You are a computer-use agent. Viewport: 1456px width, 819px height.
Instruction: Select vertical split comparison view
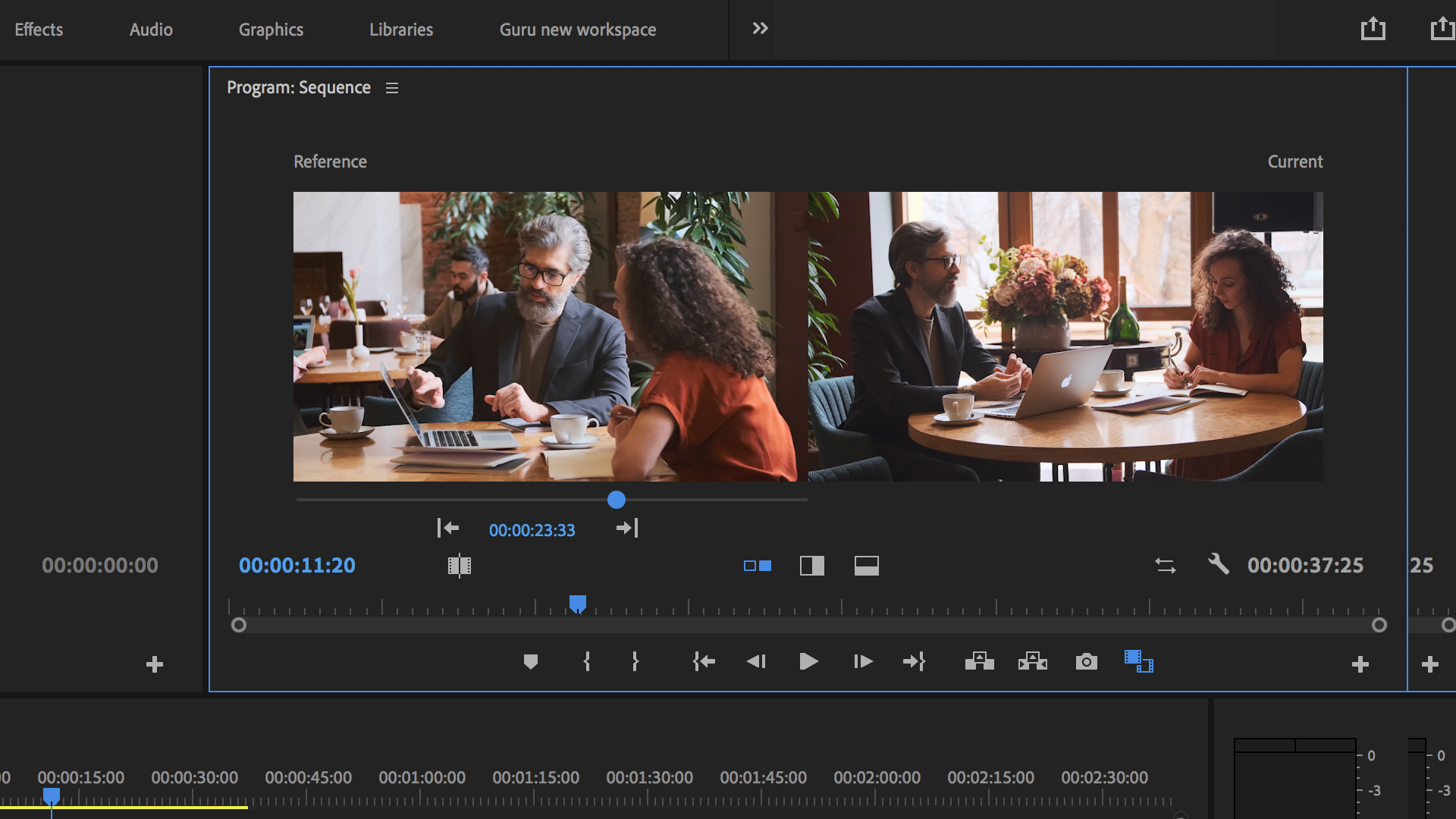[x=812, y=566]
